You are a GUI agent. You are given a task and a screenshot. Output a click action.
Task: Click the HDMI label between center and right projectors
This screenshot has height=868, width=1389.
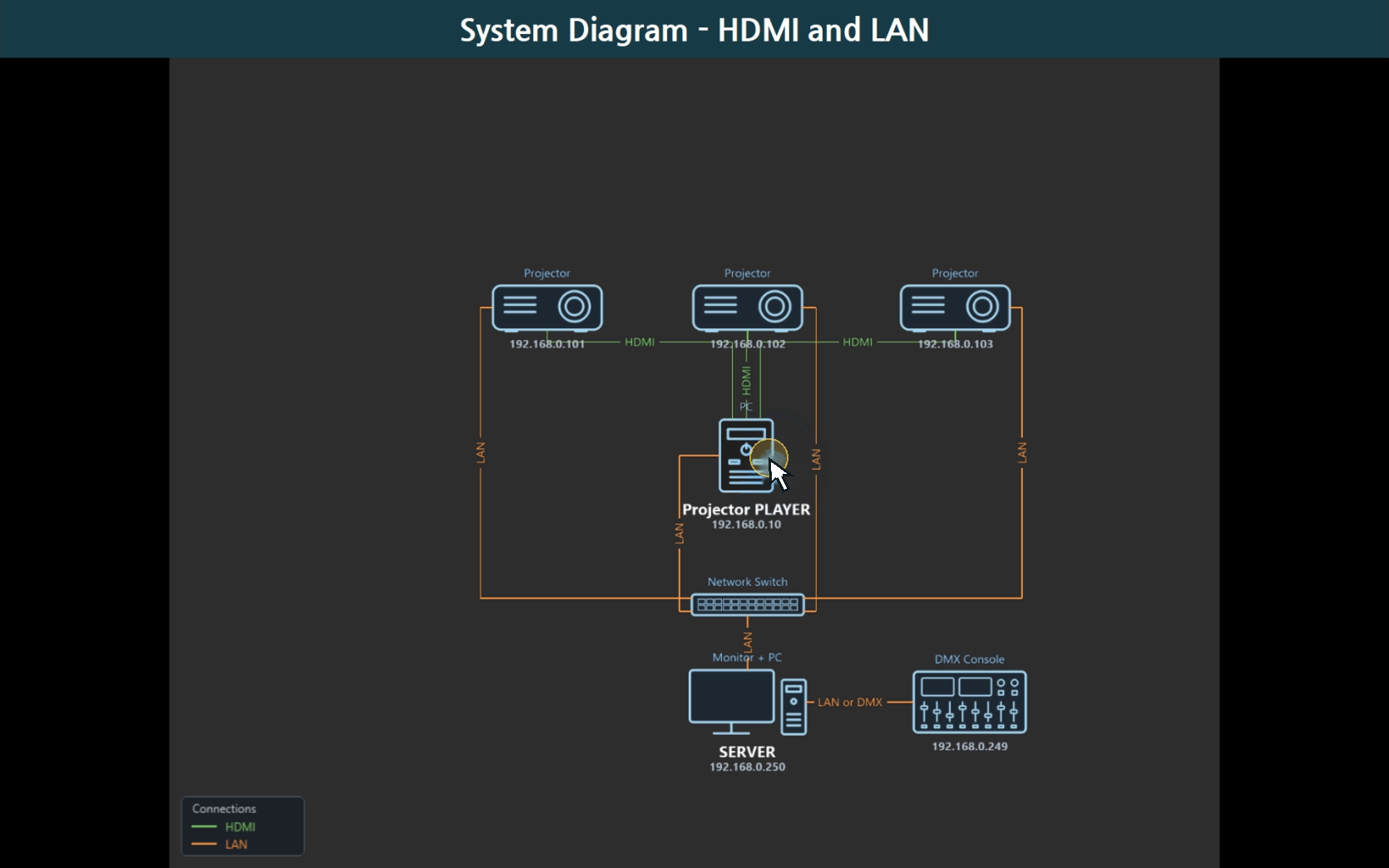click(x=858, y=342)
